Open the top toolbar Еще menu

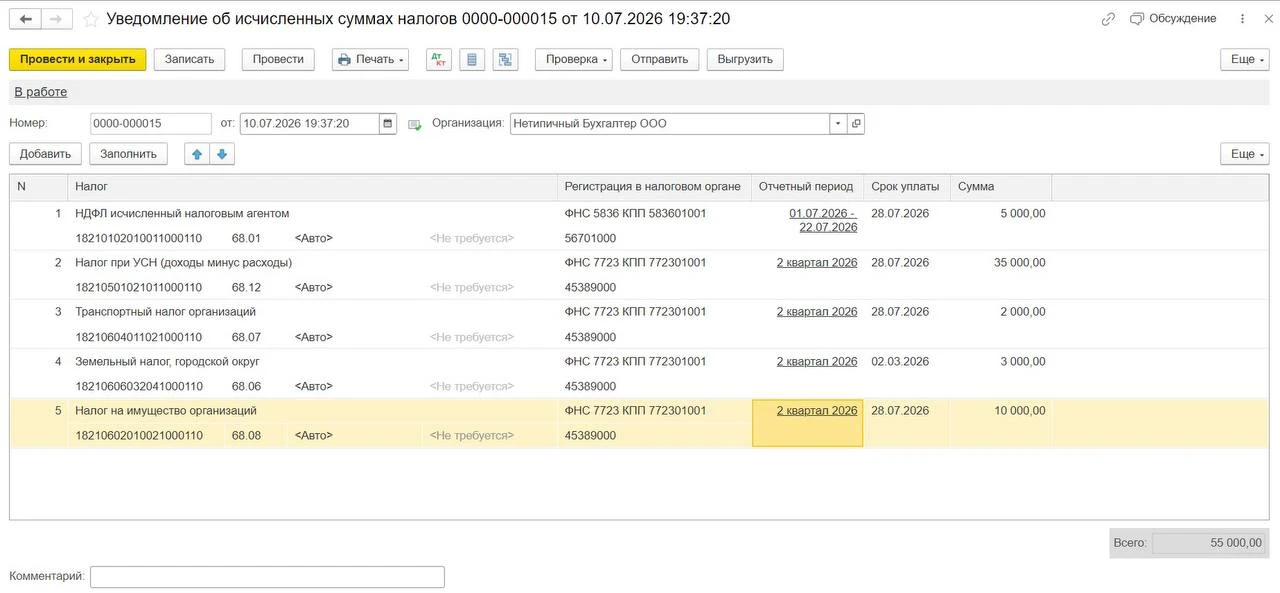point(1244,59)
